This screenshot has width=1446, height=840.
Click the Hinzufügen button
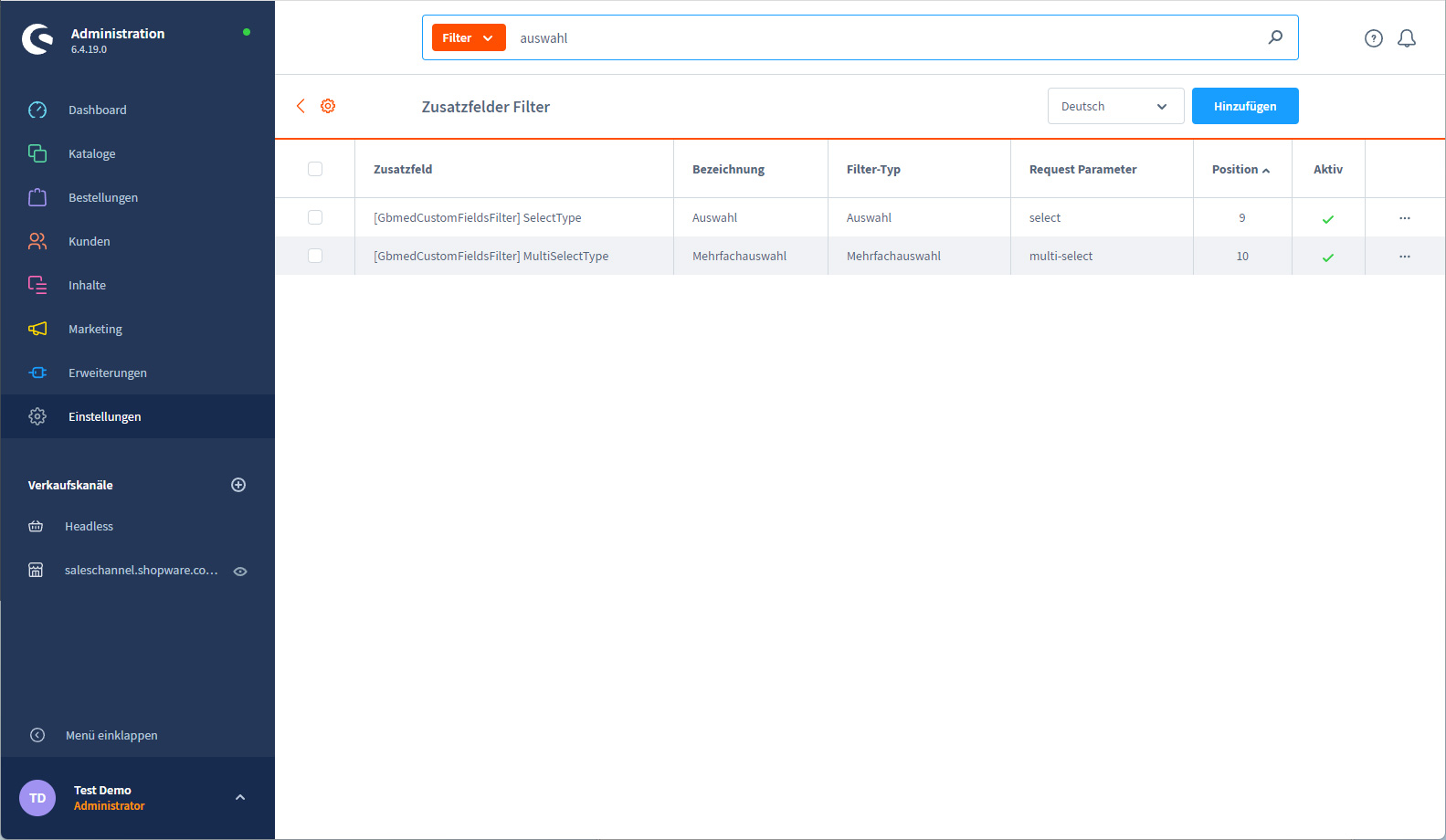coord(1245,106)
